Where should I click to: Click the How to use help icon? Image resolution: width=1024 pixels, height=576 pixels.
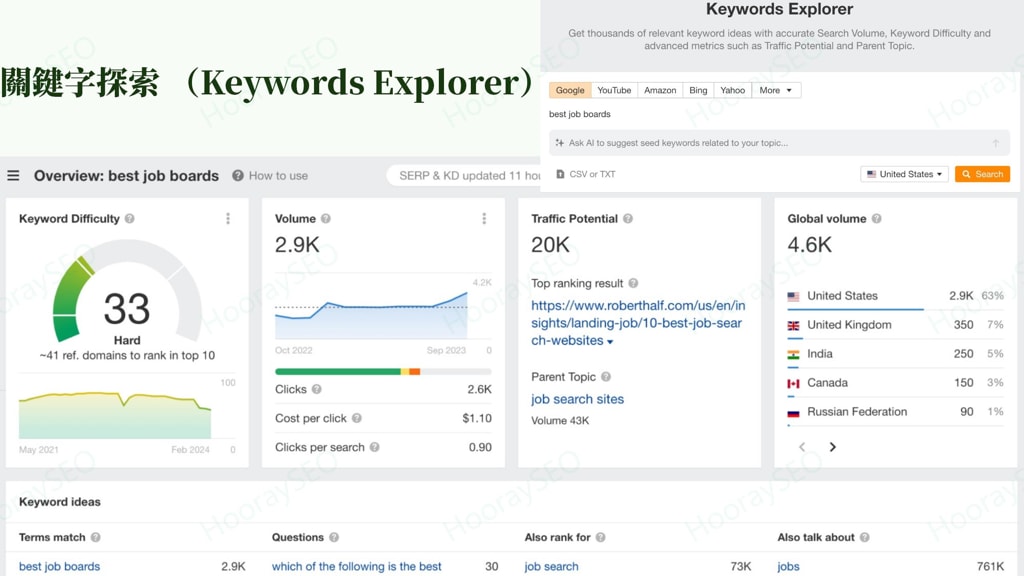[x=236, y=175]
